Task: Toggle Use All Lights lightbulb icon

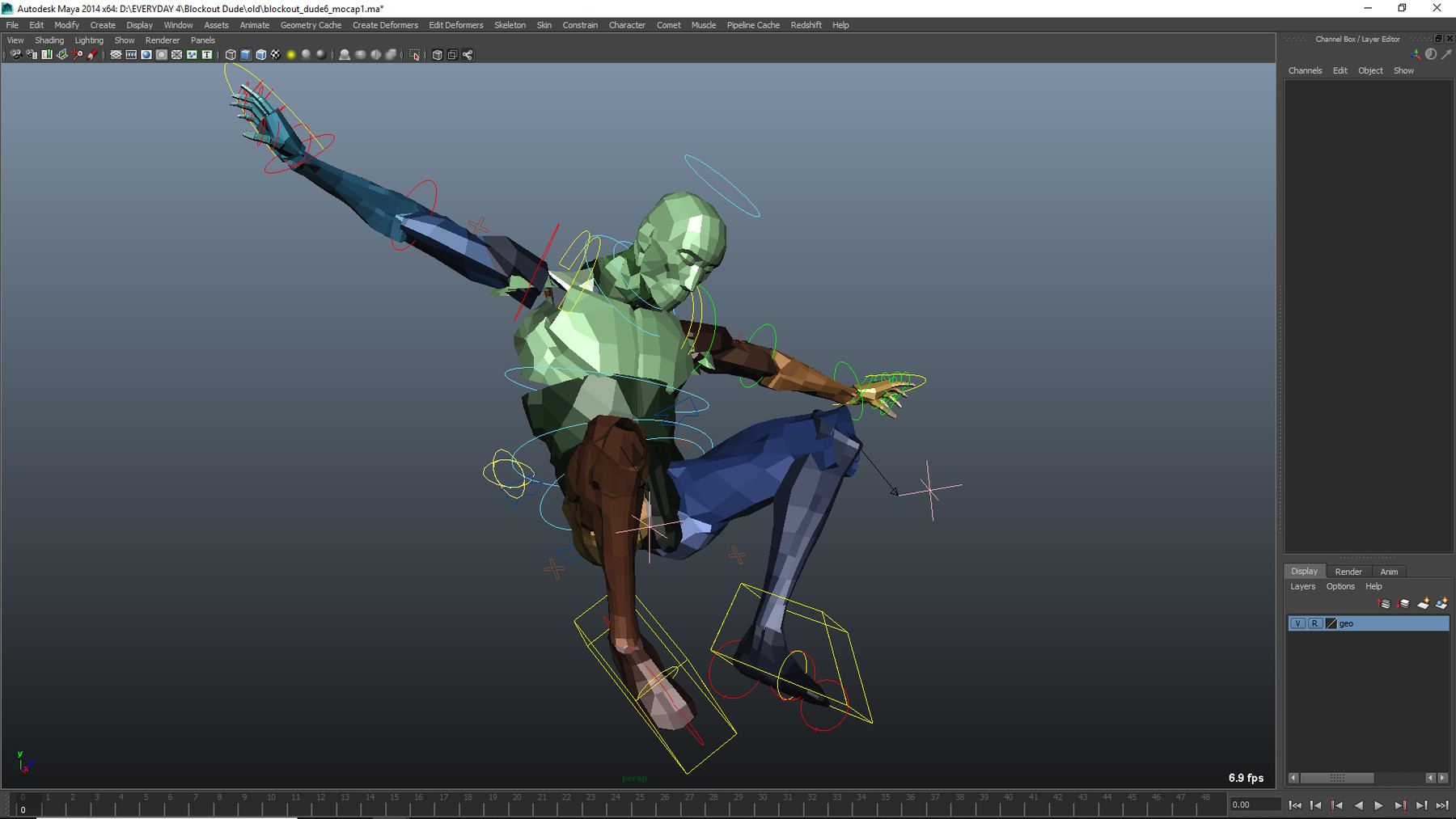Action: (x=291, y=55)
